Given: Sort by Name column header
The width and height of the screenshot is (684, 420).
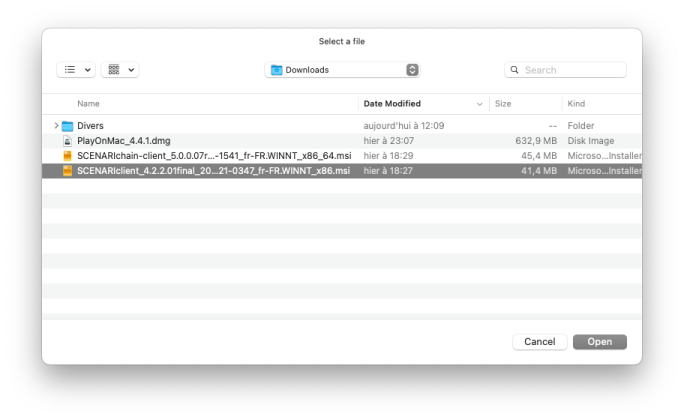Looking at the screenshot, I should 88,104.
